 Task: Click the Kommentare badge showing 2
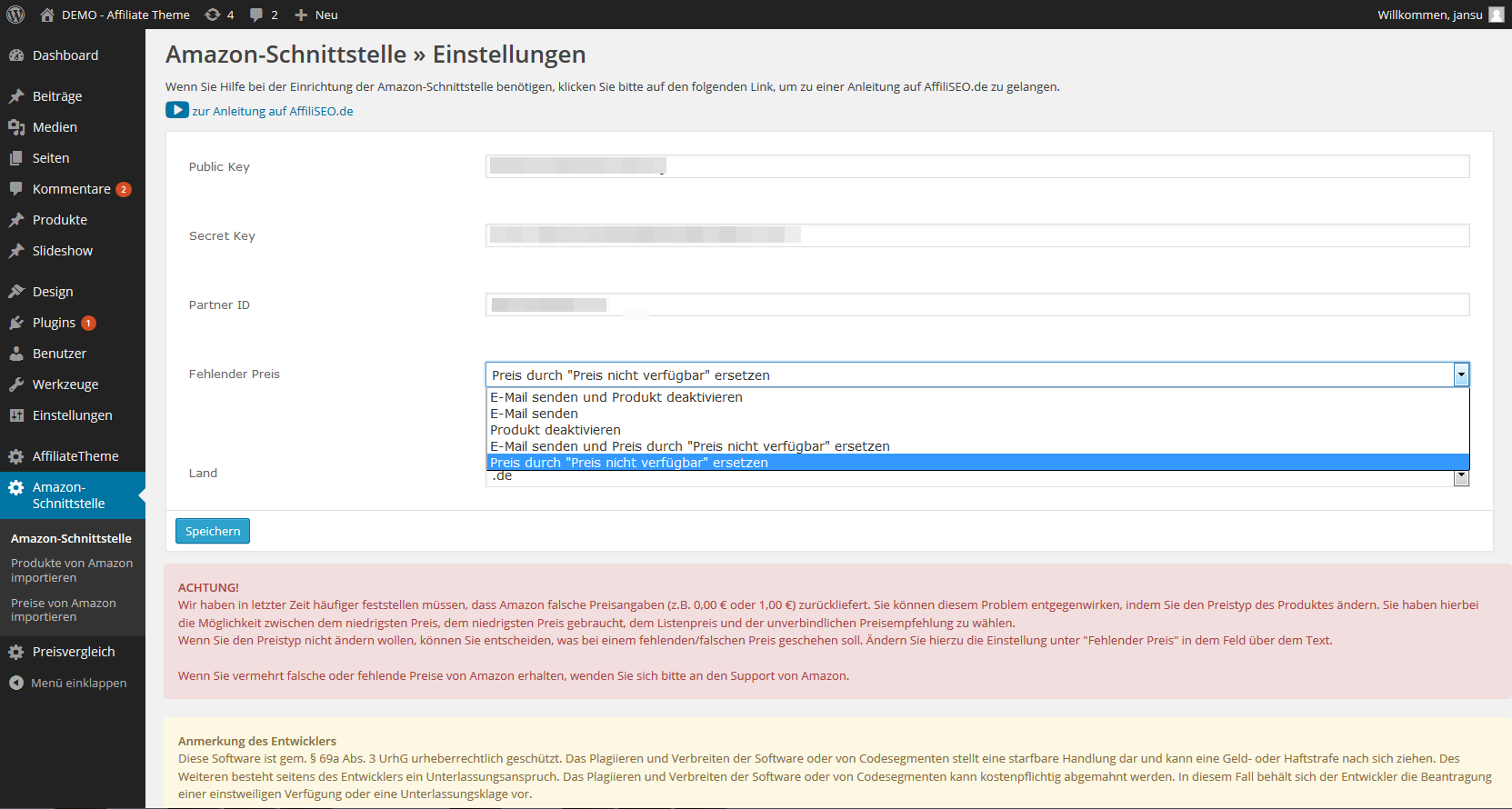(124, 189)
